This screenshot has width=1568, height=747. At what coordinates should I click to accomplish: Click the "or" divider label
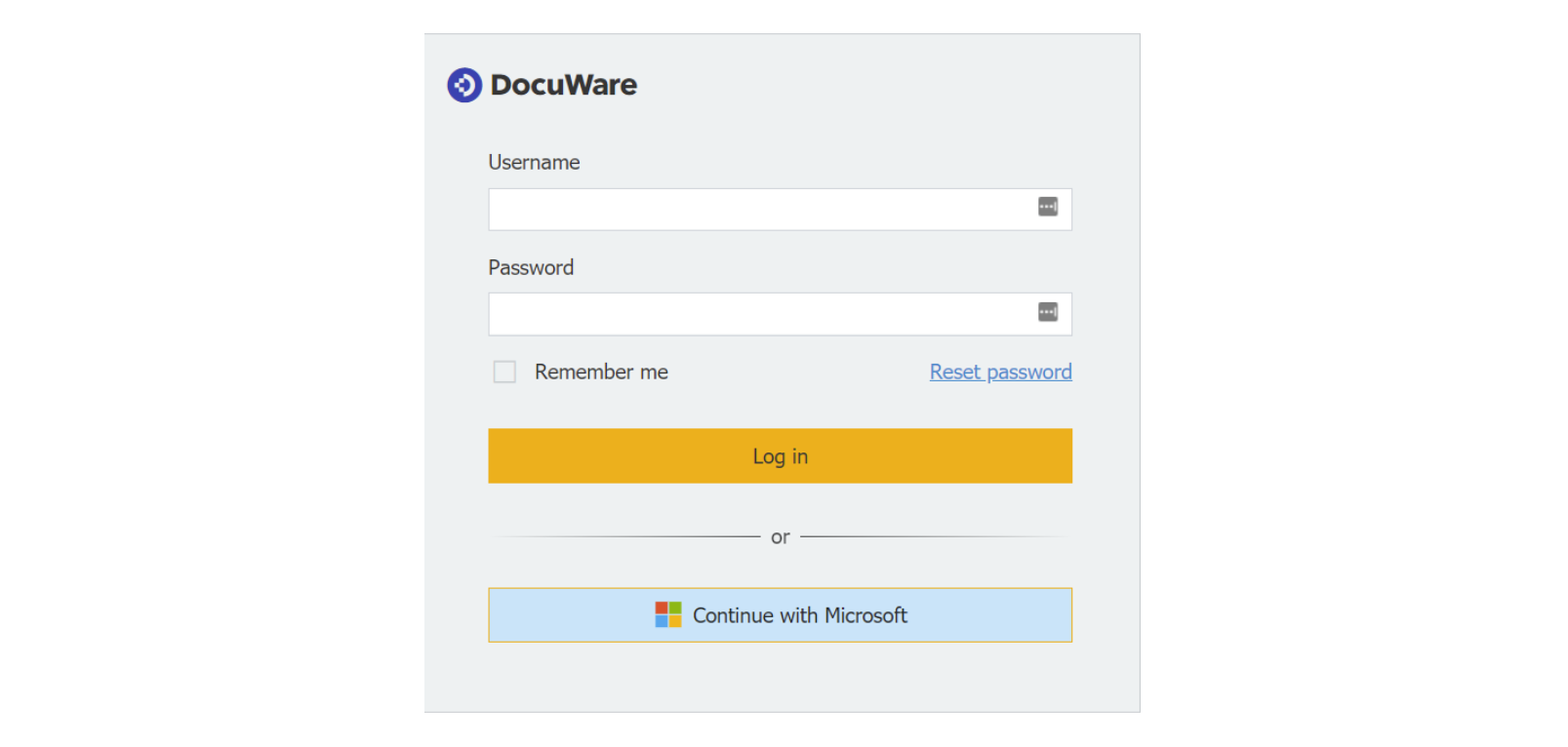780,536
